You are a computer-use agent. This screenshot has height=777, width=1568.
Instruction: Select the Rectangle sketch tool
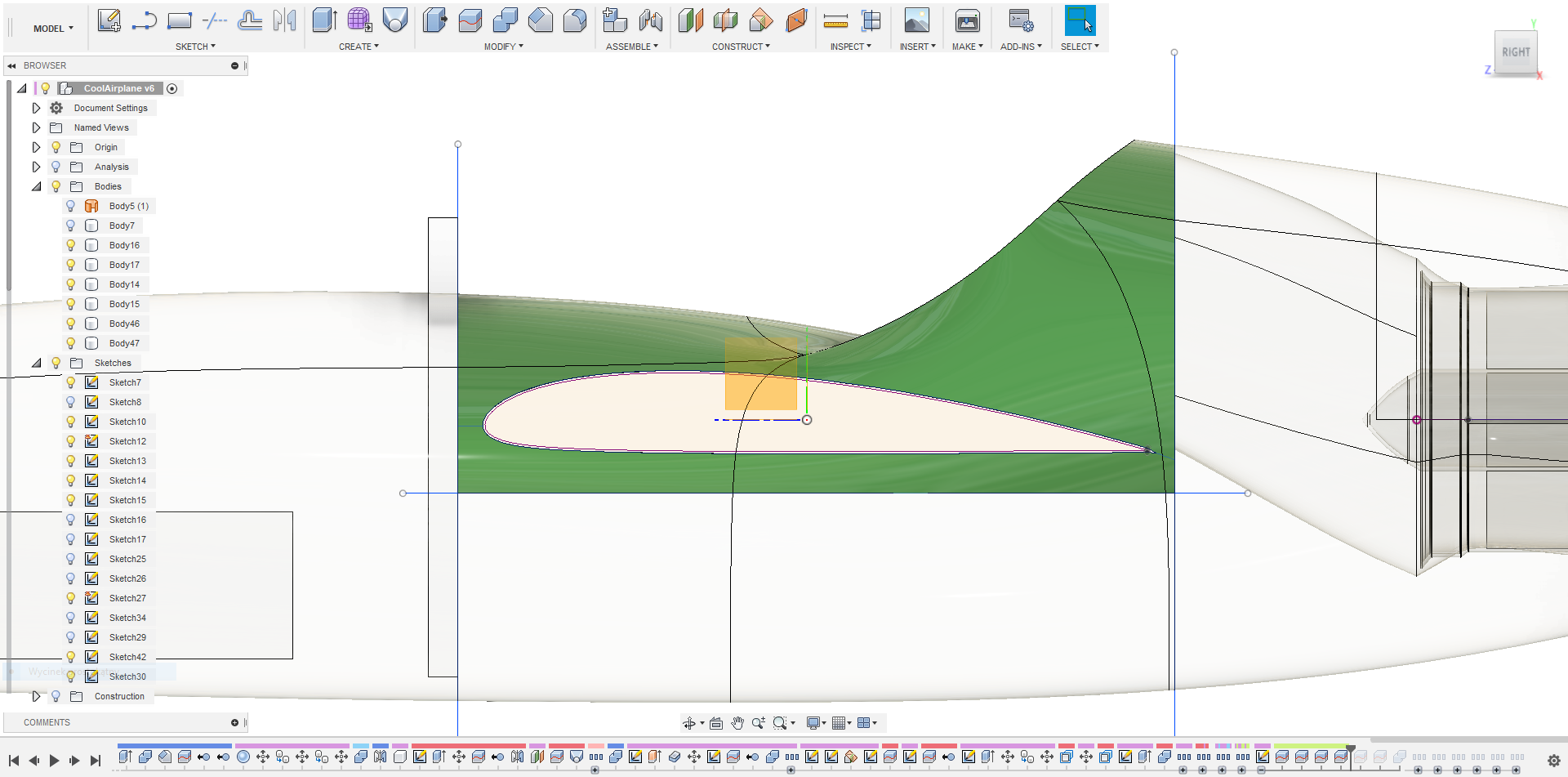[180, 20]
